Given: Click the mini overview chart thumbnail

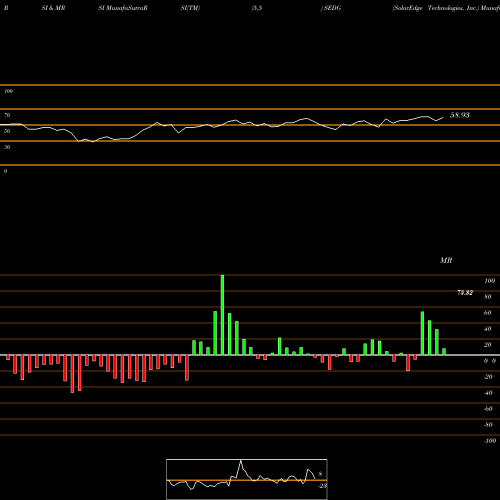Looking at the screenshot, I should (247, 479).
